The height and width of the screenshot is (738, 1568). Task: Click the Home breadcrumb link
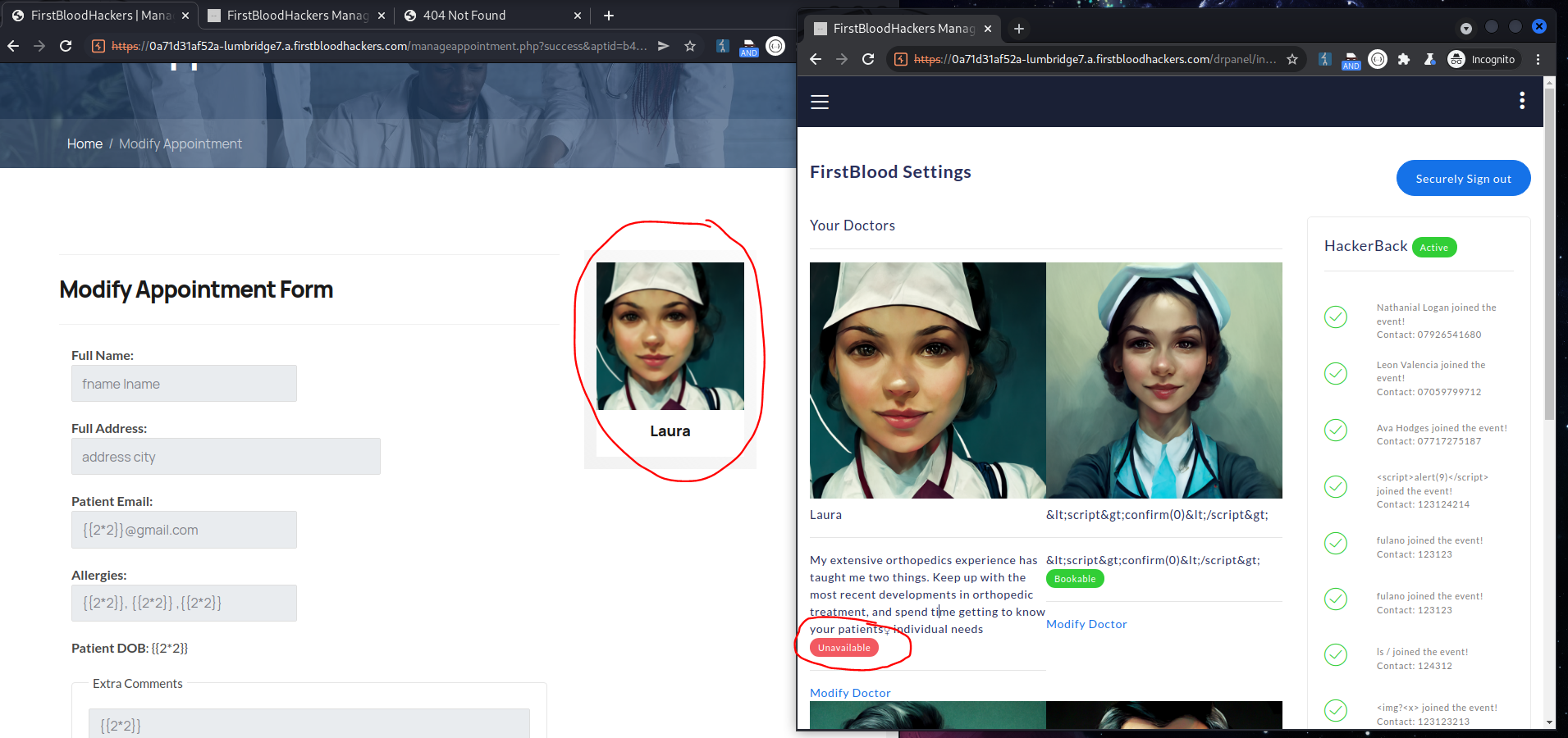(x=85, y=143)
